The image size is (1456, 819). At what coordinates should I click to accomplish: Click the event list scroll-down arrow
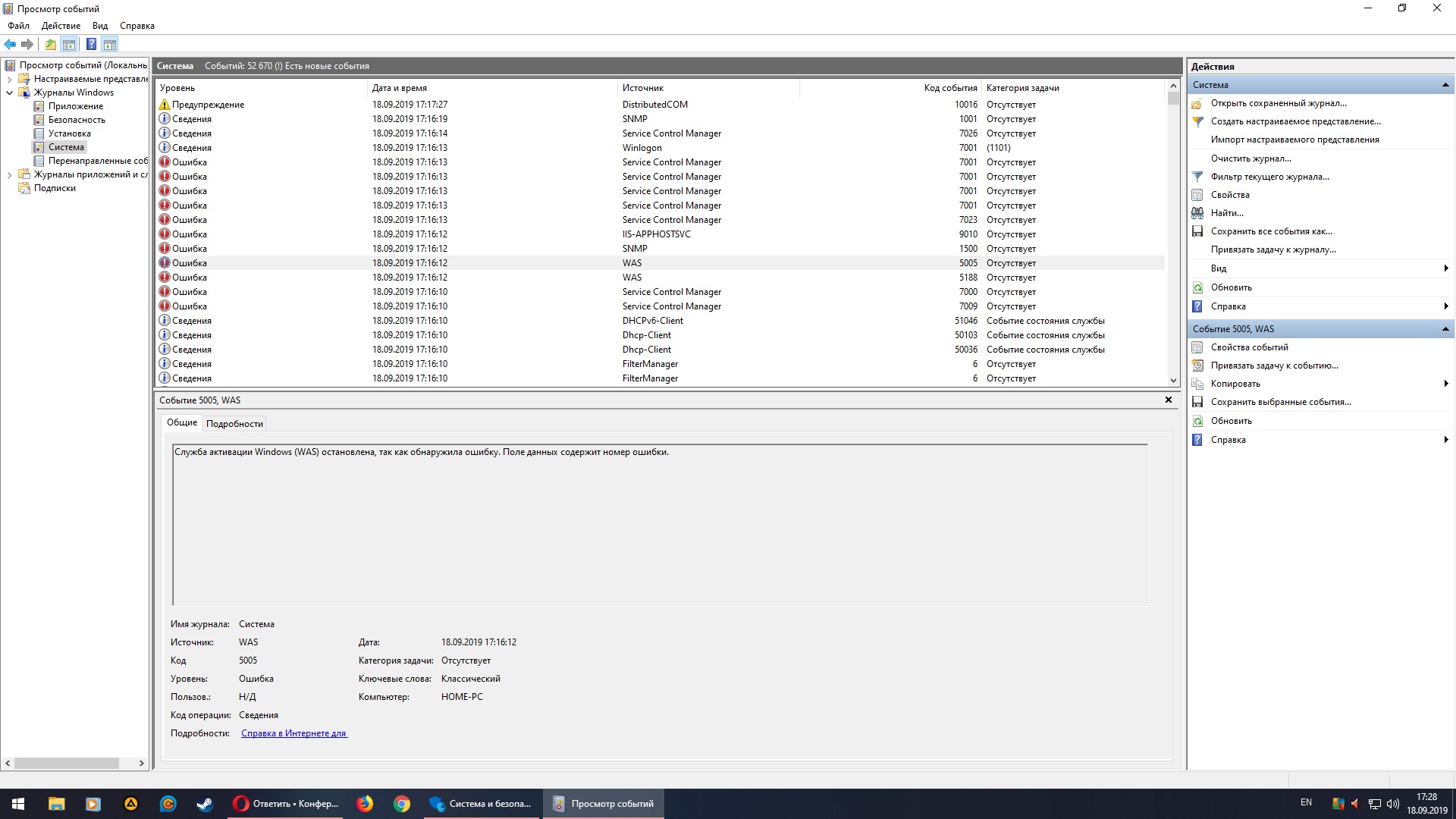coord(1173,381)
